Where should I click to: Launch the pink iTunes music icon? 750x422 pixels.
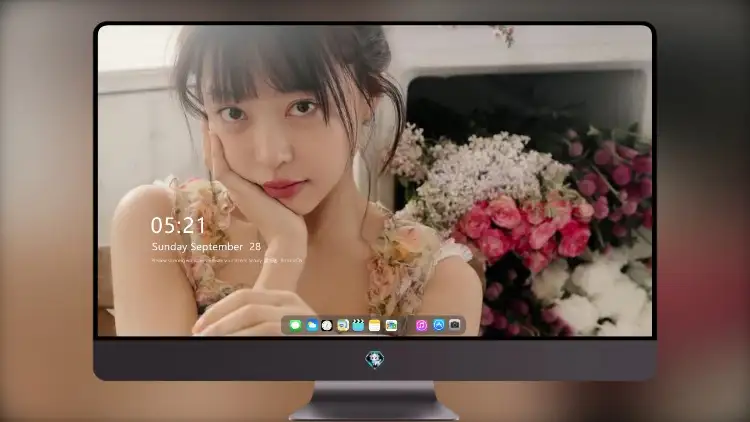click(421, 325)
